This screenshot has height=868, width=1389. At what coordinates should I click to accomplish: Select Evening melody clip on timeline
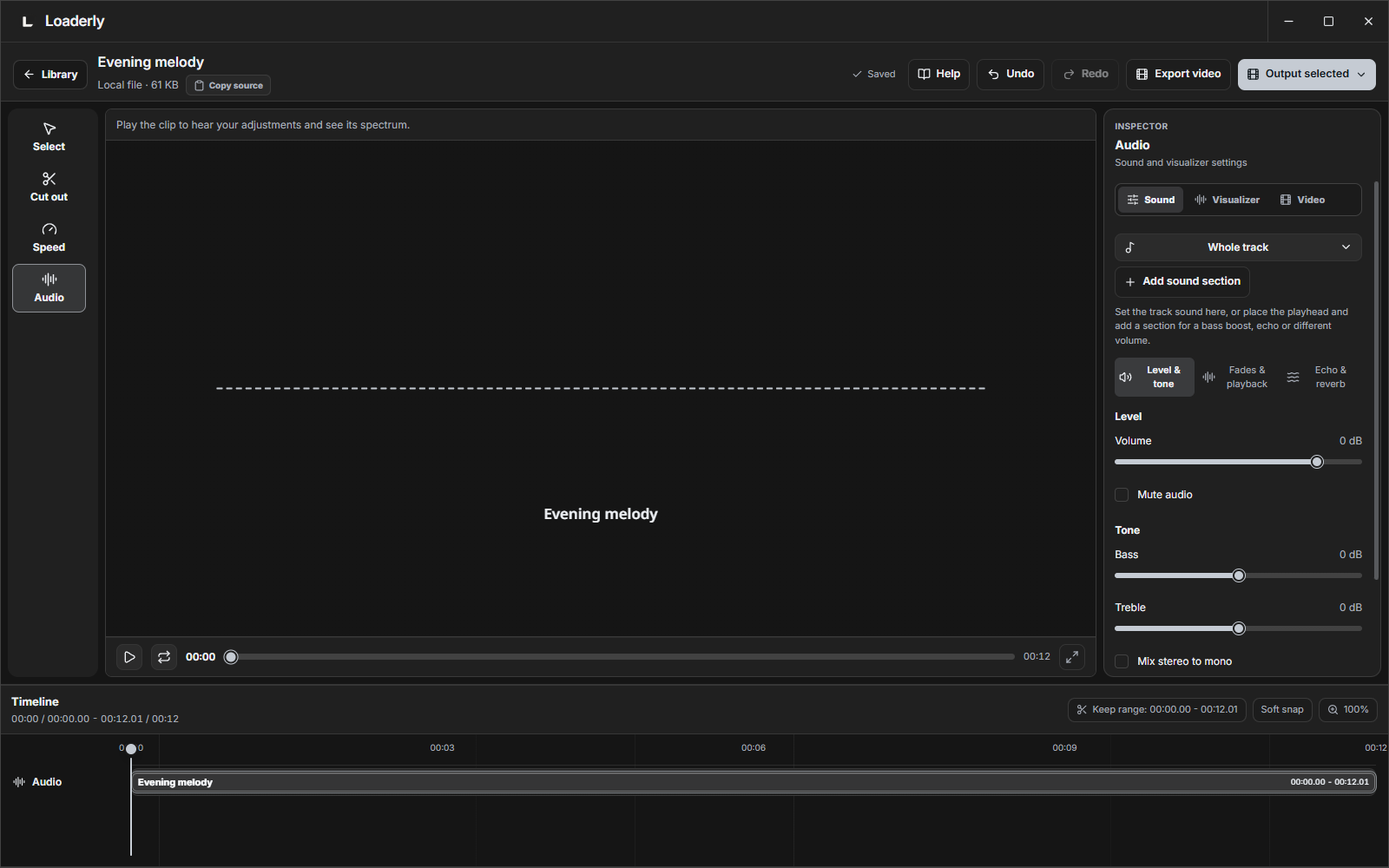pyautogui.click(x=754, y=782)
